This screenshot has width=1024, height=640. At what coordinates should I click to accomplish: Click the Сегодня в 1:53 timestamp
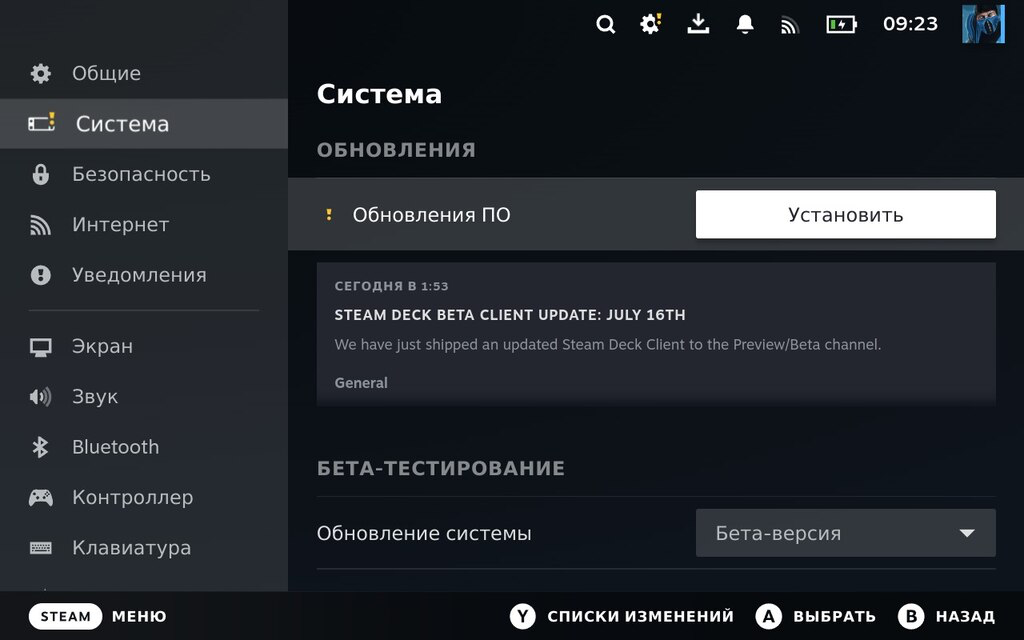click(x=391, y=286)
